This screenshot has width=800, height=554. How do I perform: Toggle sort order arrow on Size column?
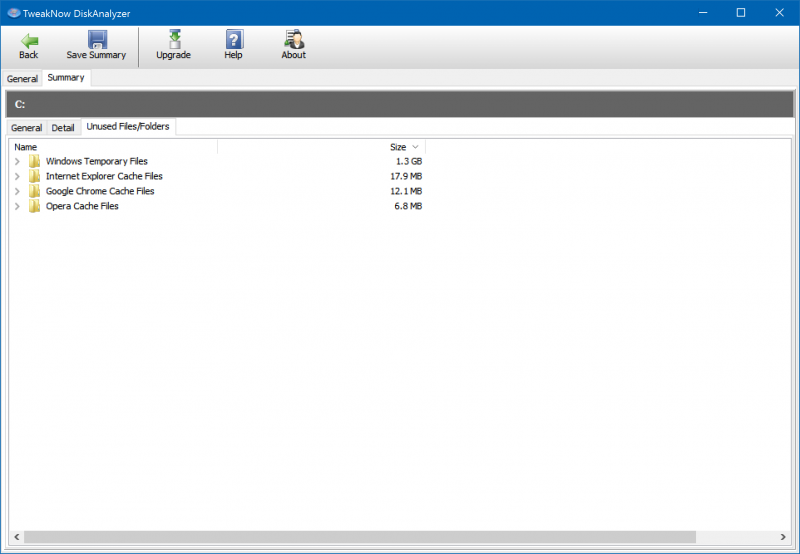tap(415, 147)
